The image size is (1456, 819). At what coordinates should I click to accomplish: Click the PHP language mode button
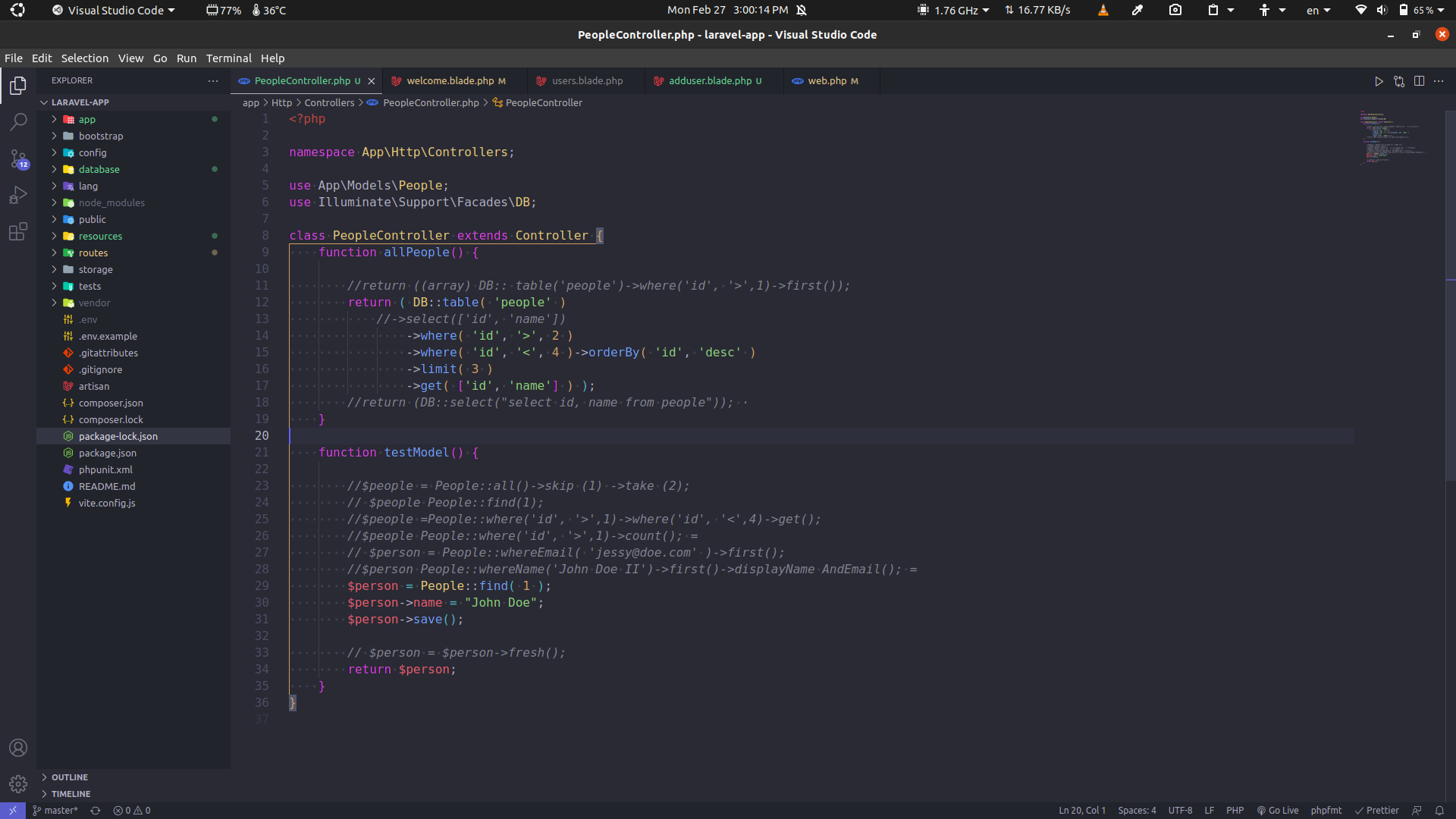coord(1235,810)
